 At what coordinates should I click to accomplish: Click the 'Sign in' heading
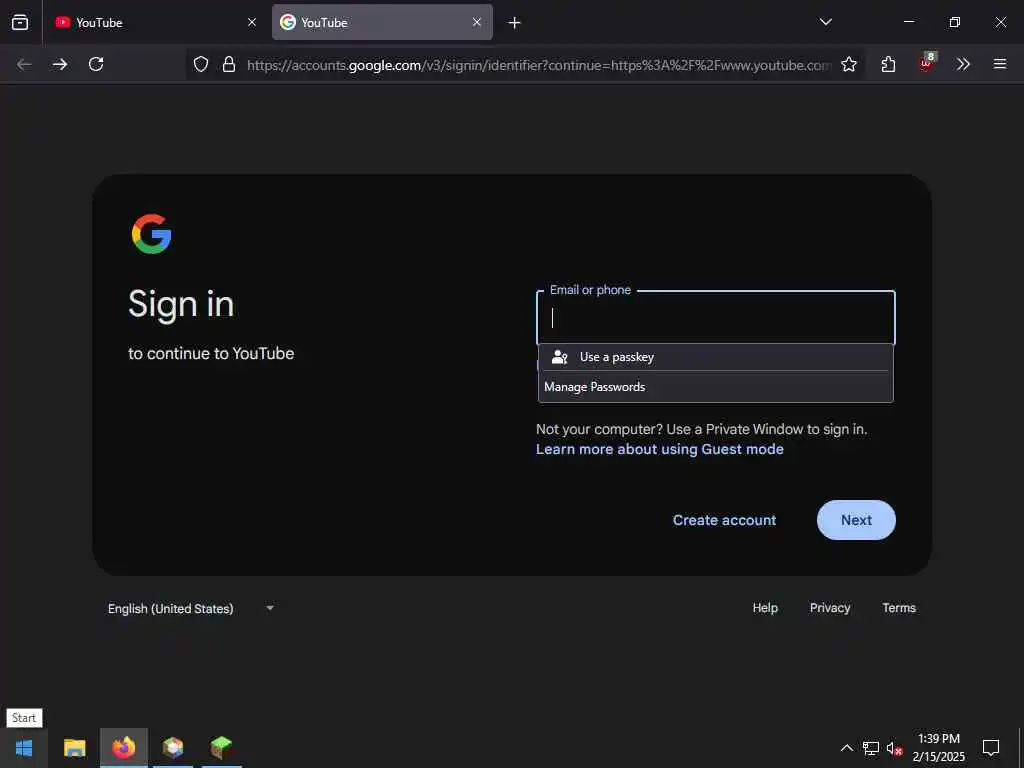pyautogui.click(x=181, y=304)
